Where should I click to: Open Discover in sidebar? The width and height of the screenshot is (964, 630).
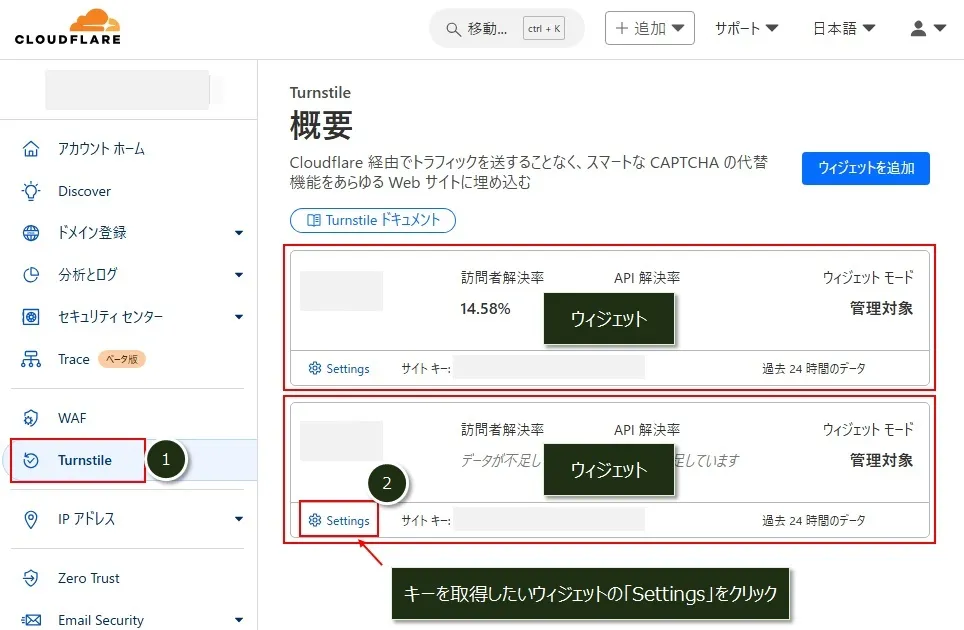84,191
